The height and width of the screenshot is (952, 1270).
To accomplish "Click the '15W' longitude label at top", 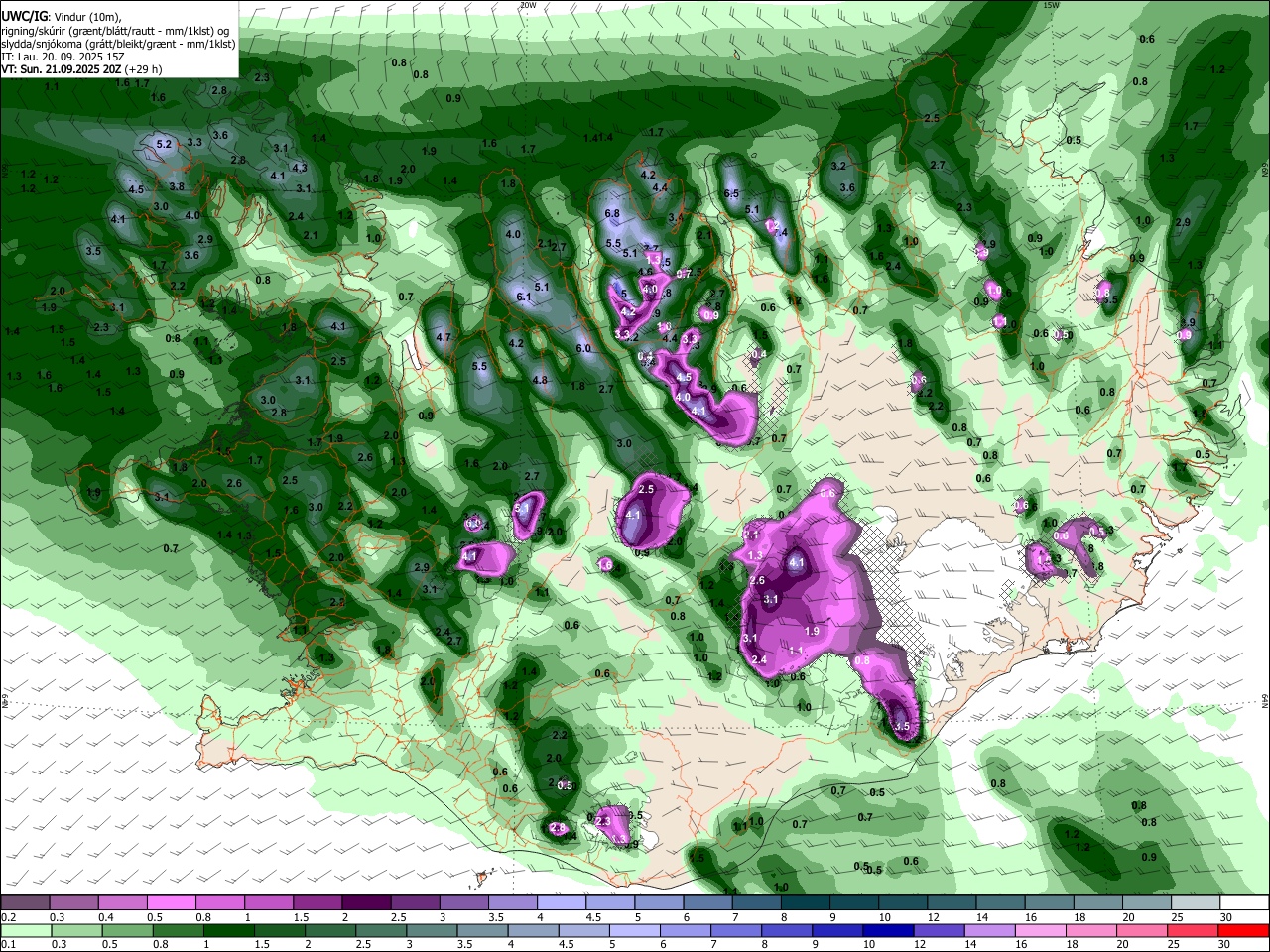I will tap(1052, 5).
